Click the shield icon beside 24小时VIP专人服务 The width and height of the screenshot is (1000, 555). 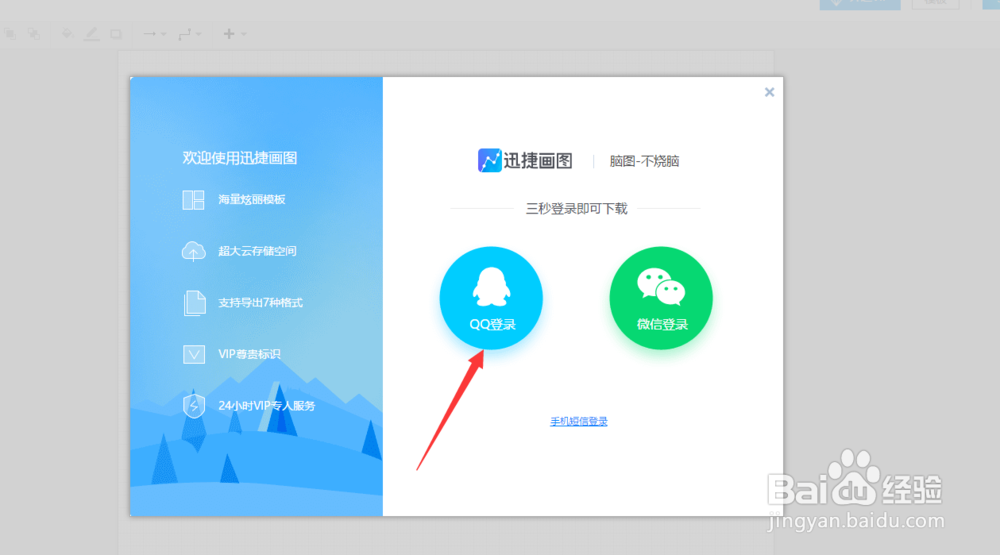(194, 406)
